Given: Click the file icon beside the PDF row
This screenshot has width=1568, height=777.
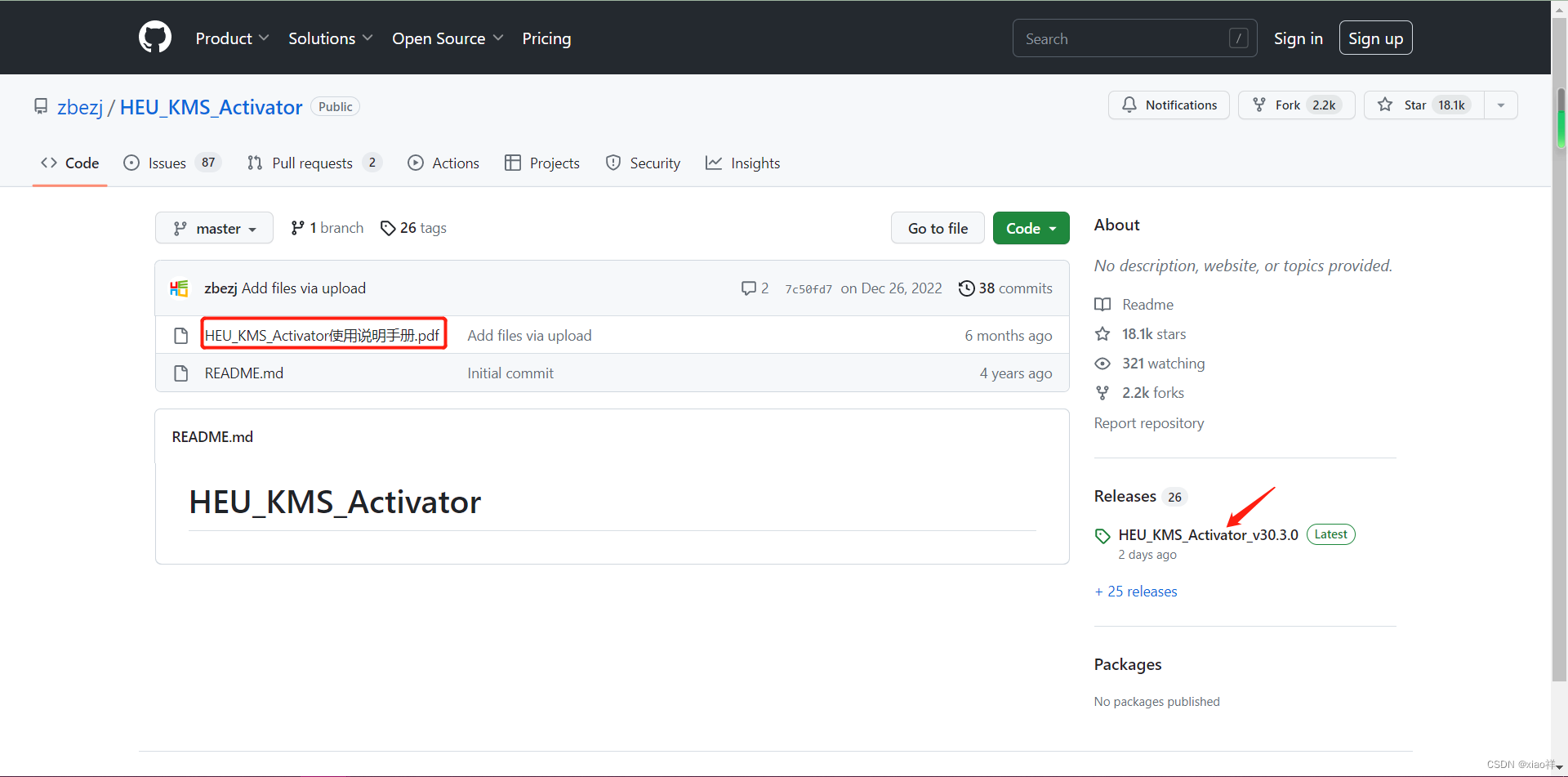Looking at the screenshot, I should (181, 336).
